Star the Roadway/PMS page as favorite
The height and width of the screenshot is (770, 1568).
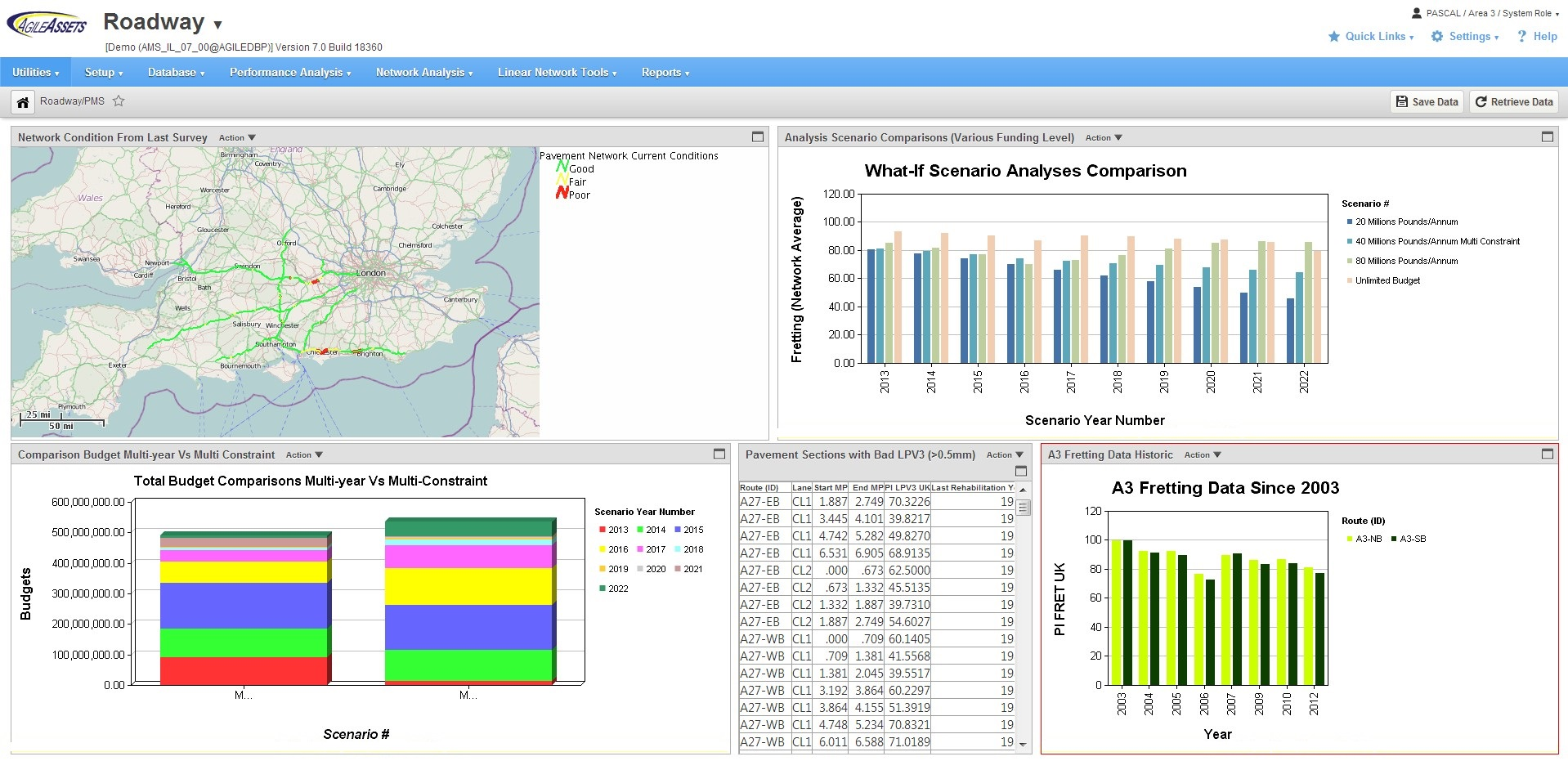(x=119, y=101)
